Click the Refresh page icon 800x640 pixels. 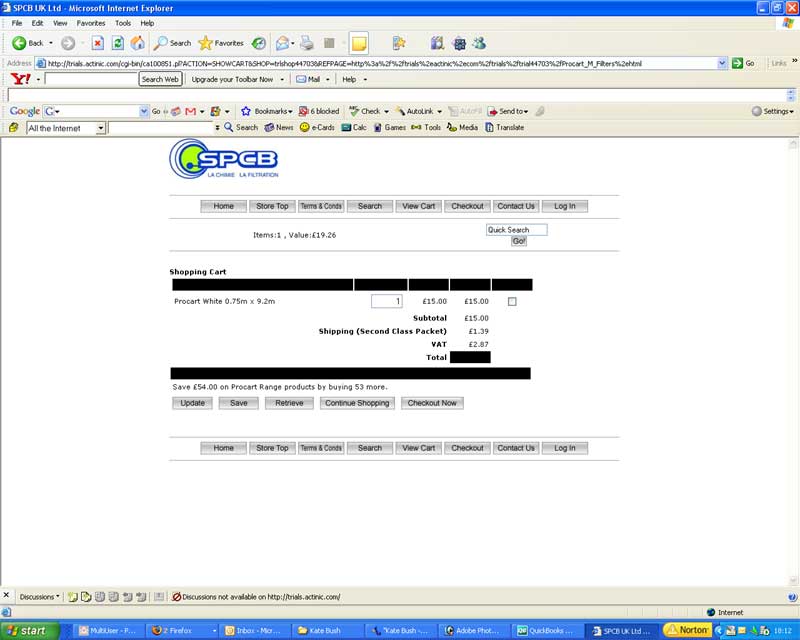pos(117,43)
